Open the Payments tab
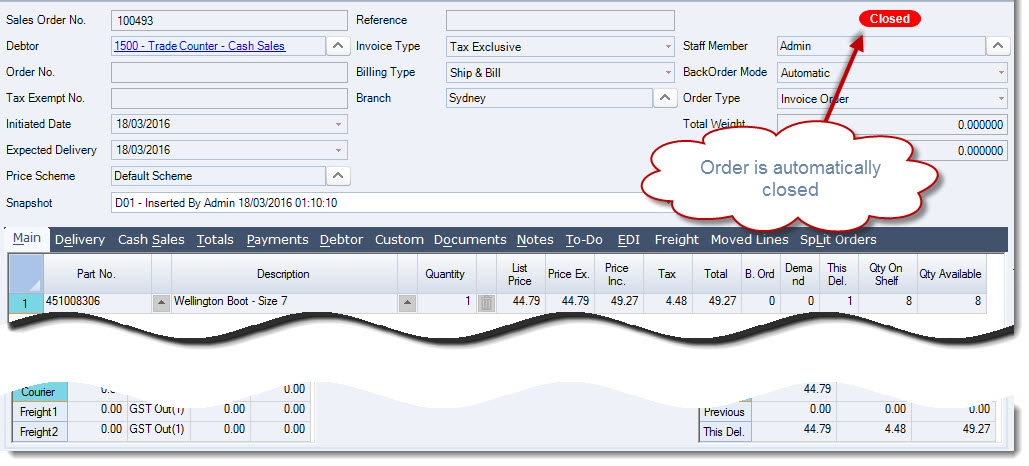This screenshot has height=466, width=1029. pyautogui.click(x=278, y=240)
